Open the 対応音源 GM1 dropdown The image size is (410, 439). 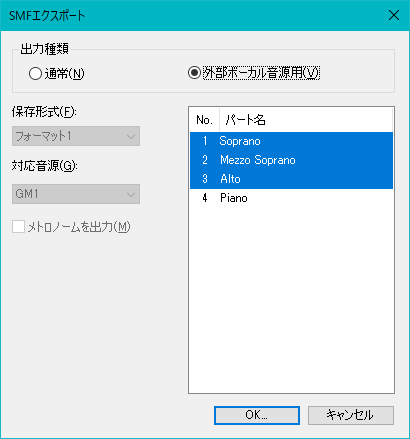click(x=76, y=194)
